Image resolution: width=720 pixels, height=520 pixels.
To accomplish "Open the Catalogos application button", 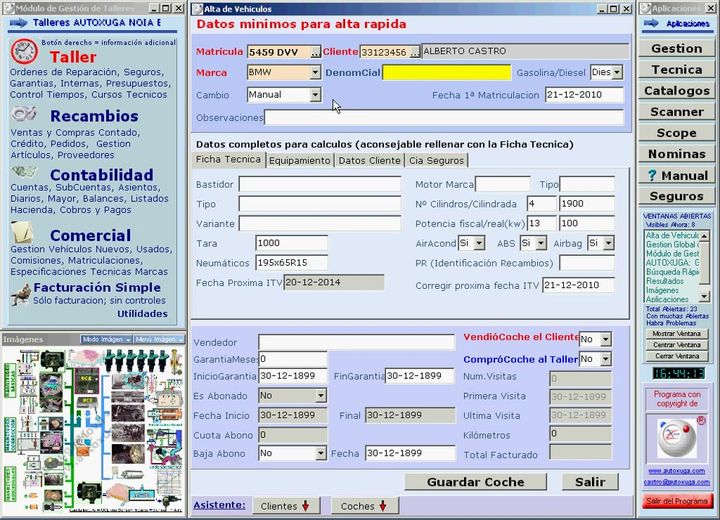I will point(676,90).
